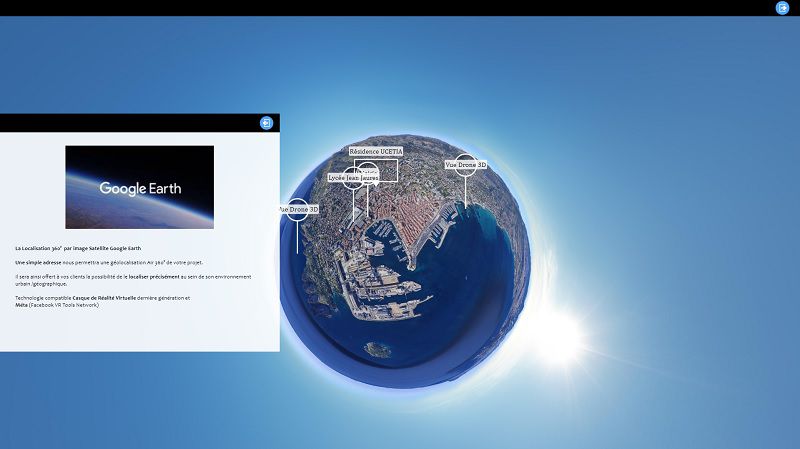Open the right-side Vue Drone 3D hotspot
The image size is (800, 449).
click(465, 164)
